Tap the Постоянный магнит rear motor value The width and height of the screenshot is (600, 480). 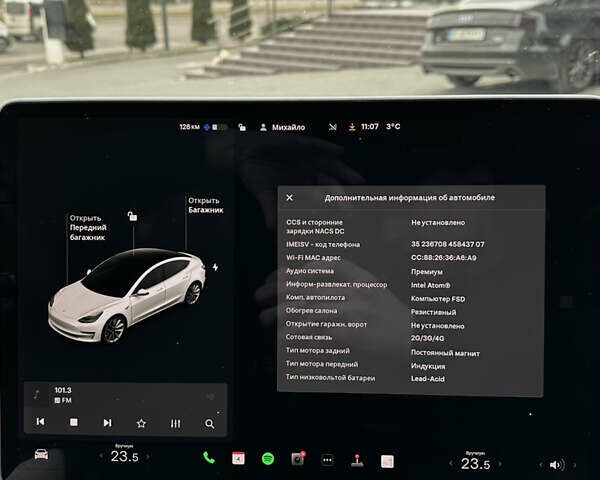click(x=445, y=353)
